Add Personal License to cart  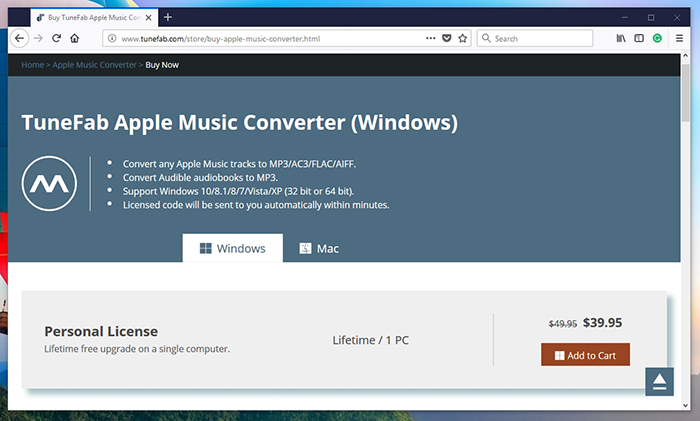pos(585,354)
